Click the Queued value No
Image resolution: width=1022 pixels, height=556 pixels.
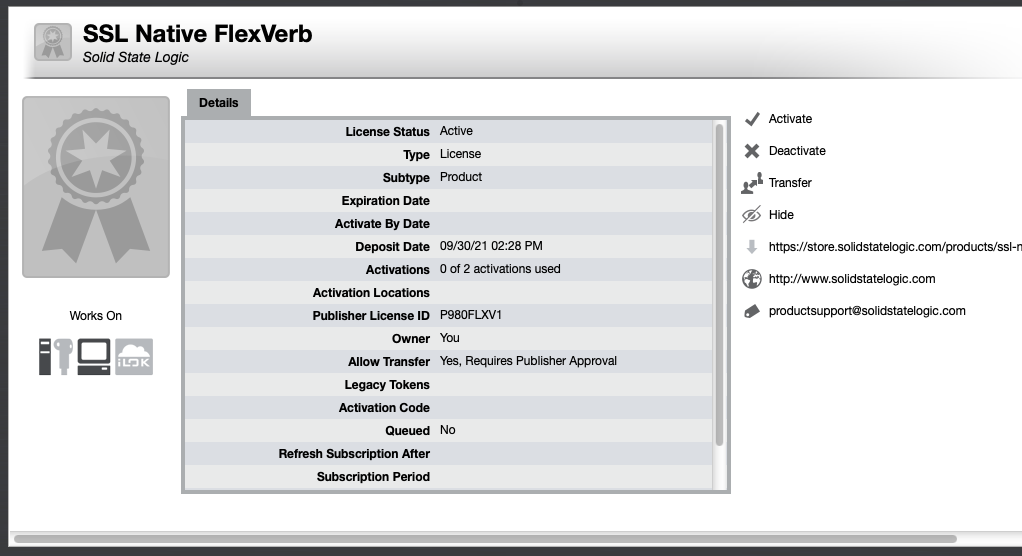[x=448, y=430]
